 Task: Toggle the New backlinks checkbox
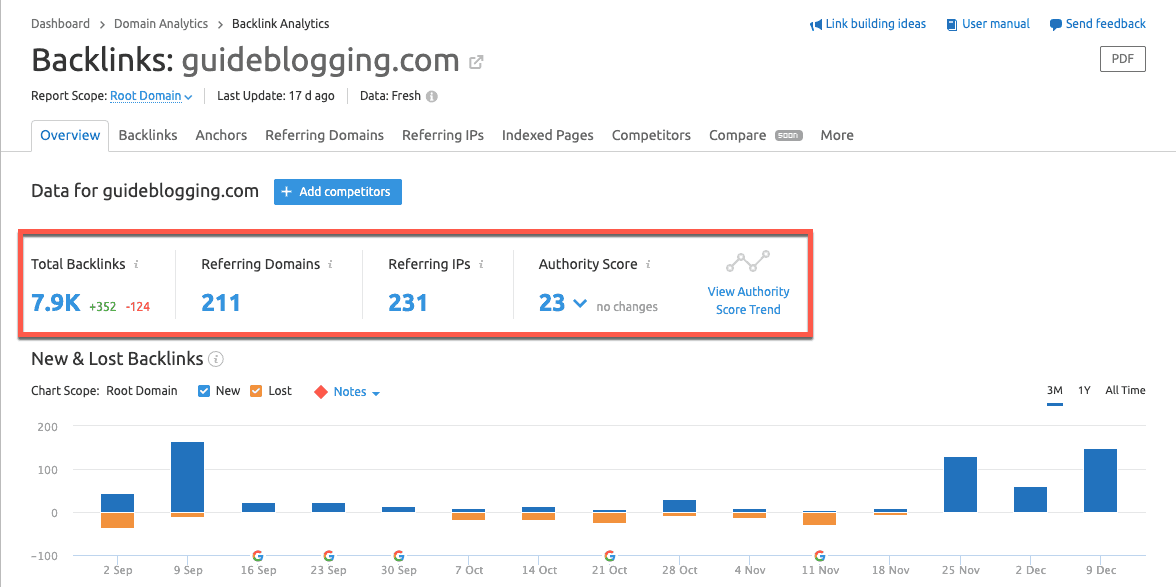(x=204, y=391)
